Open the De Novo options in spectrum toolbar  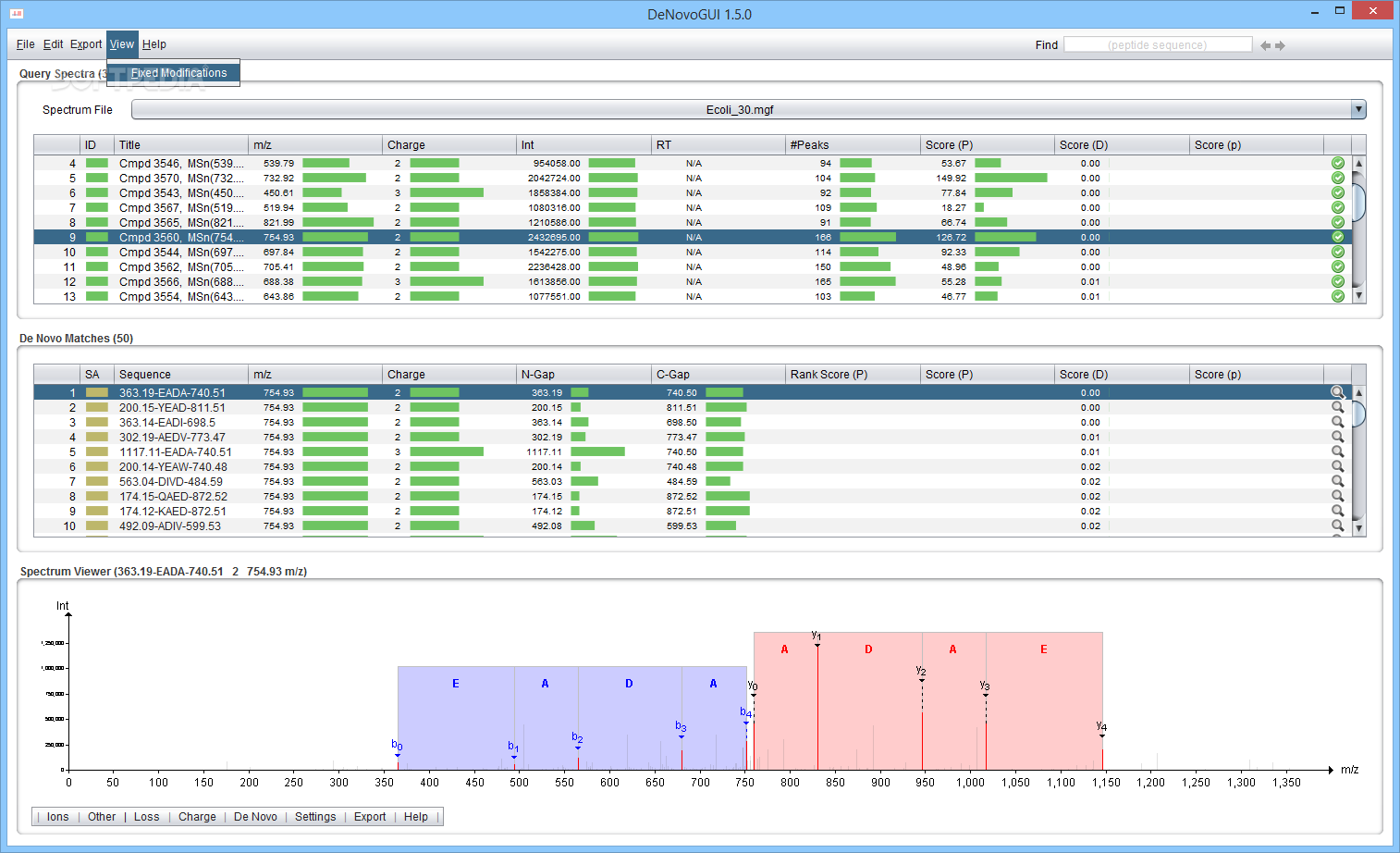coord(255,817)
